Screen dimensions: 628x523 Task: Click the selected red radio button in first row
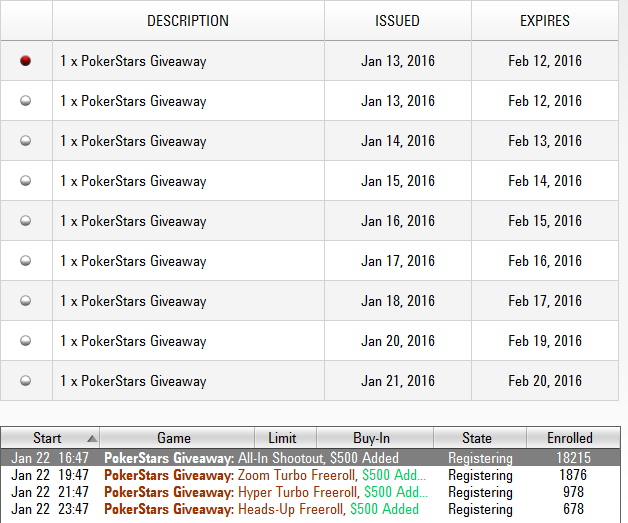26,61
